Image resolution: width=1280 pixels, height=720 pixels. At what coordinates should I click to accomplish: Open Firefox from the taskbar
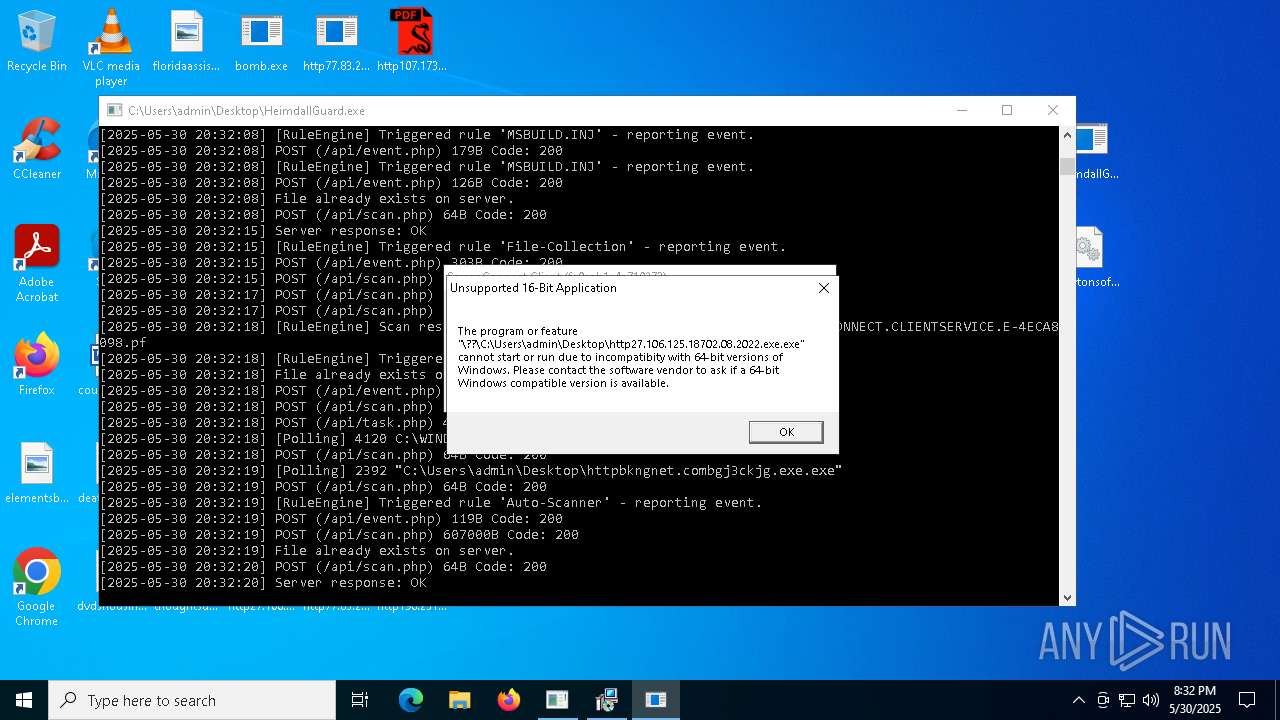point(508,700)
